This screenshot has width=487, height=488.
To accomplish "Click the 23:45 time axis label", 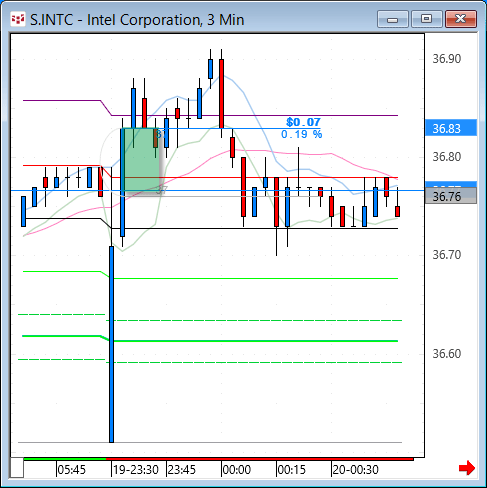I will [x=182, y=470].
